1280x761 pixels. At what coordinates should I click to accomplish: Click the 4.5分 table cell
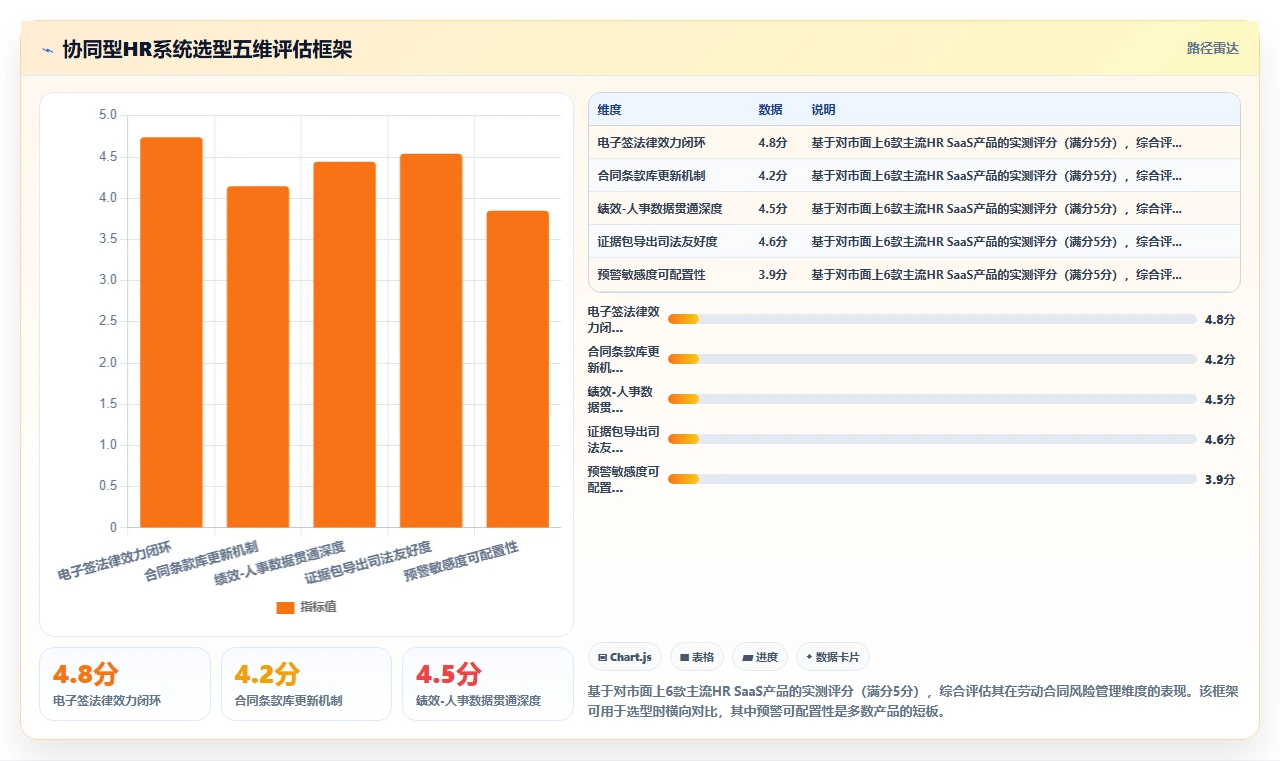(773, 209)
